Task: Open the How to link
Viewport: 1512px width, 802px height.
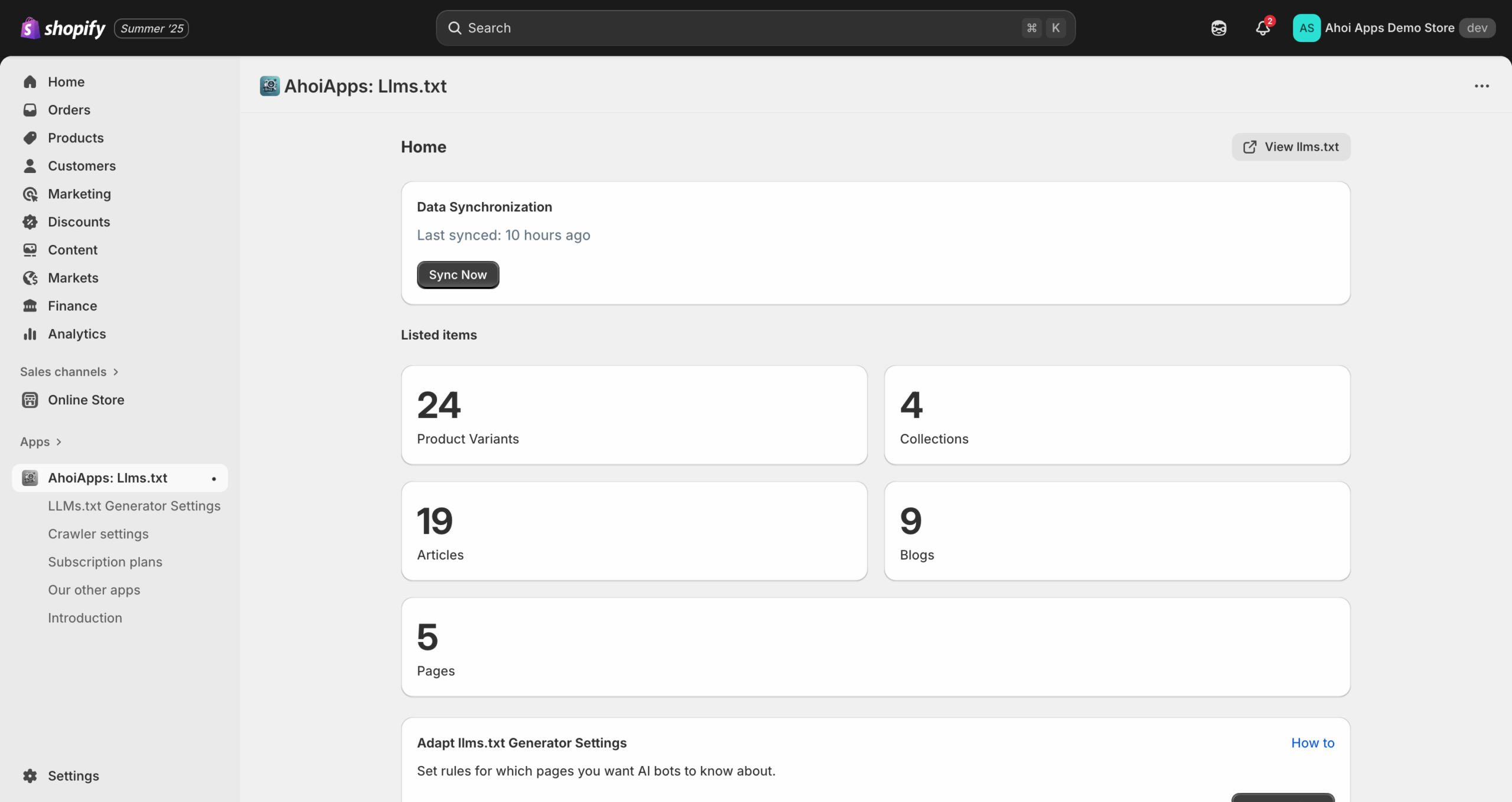Action: click(x=1312, y=743)
